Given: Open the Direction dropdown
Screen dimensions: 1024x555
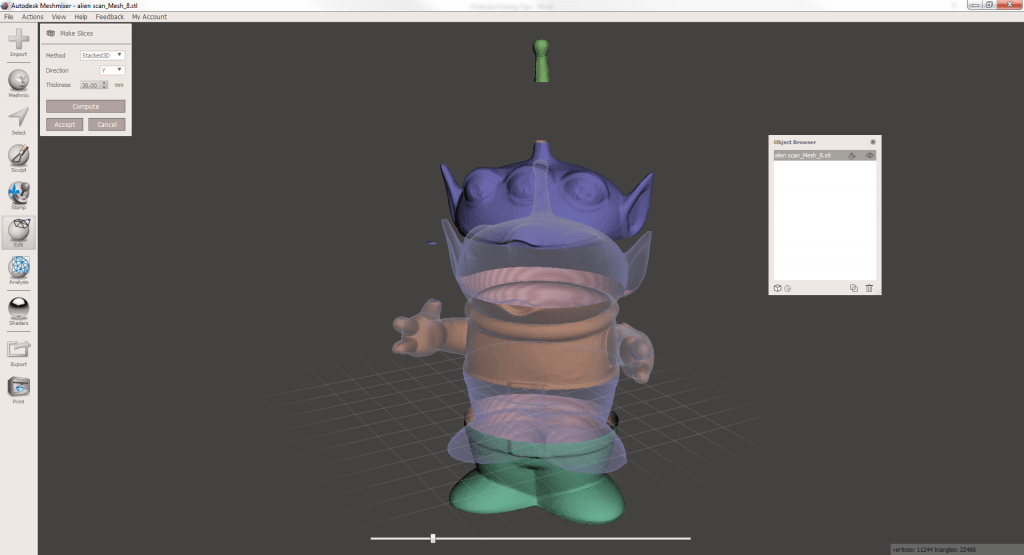Looking at the screenshot, I should (112, 70).
